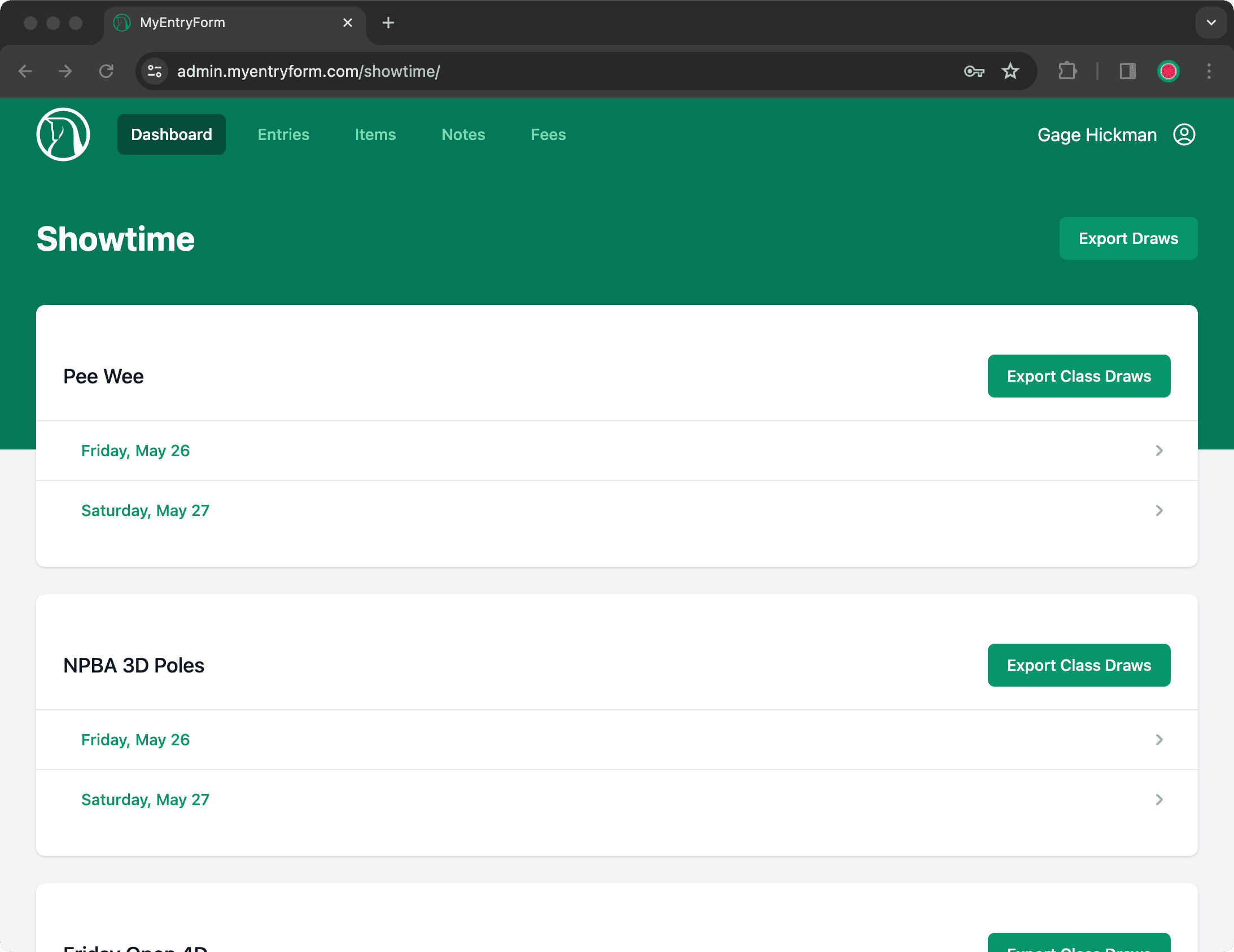Click the Chrome profile avatar
The height and width of the screenshot is (952, 1234).
coord(1168,71)
